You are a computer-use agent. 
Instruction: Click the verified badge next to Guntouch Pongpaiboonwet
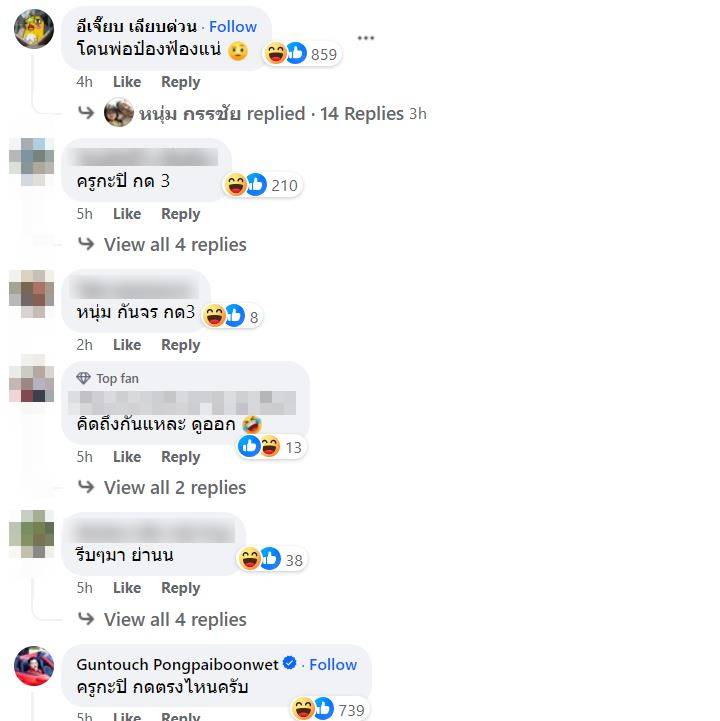tap(290, 663)
